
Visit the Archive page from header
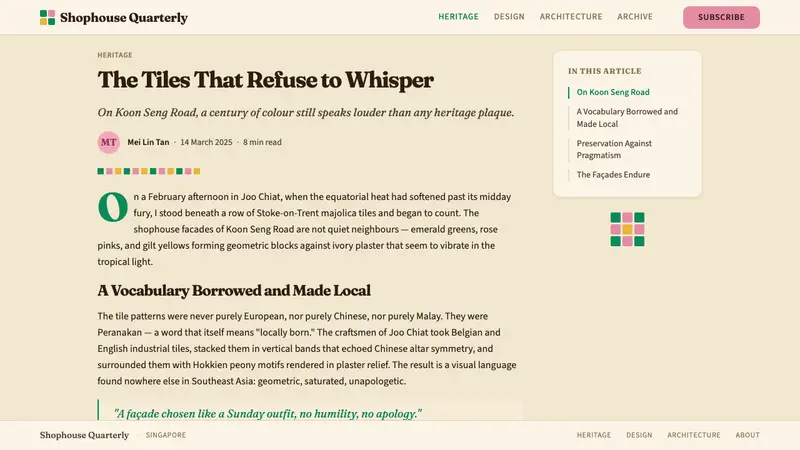635,17
